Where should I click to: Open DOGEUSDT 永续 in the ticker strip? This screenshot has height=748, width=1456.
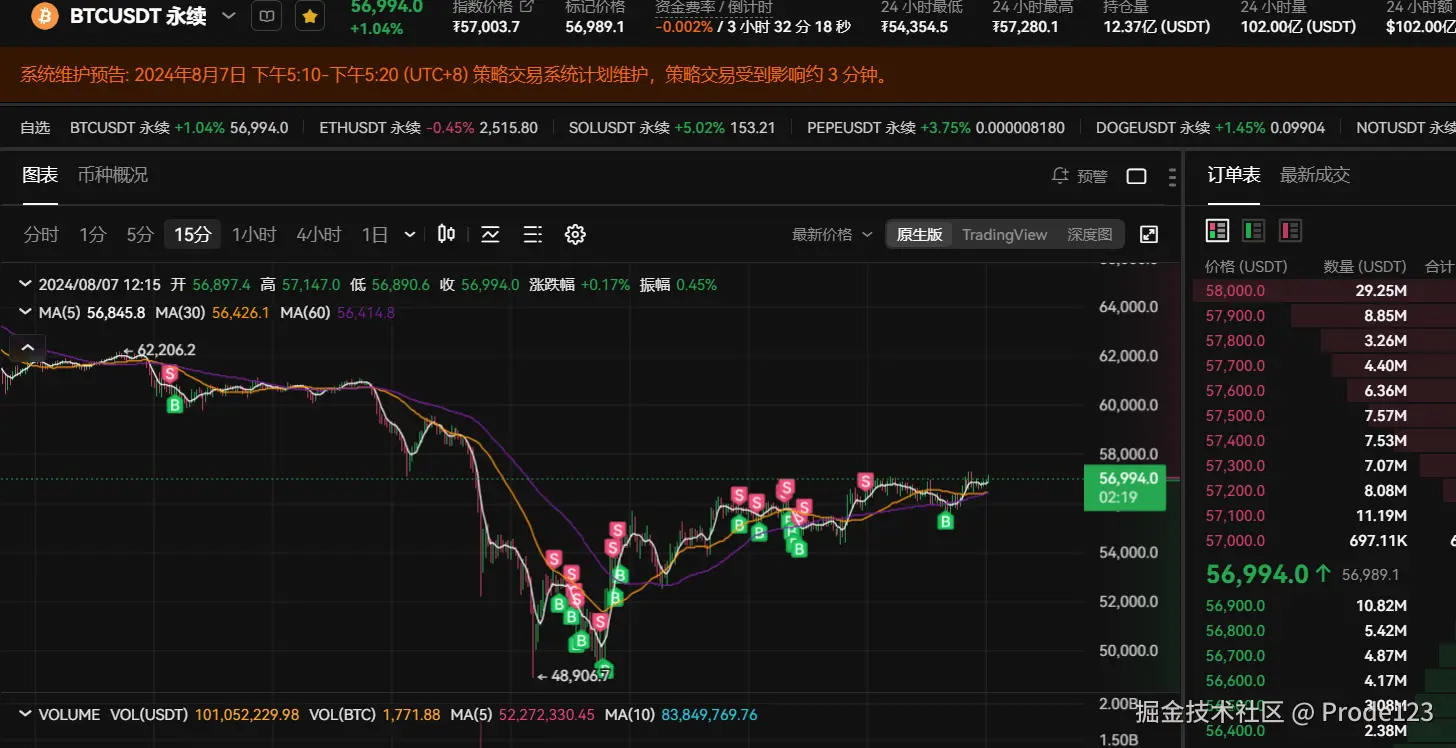point(1210,127)
